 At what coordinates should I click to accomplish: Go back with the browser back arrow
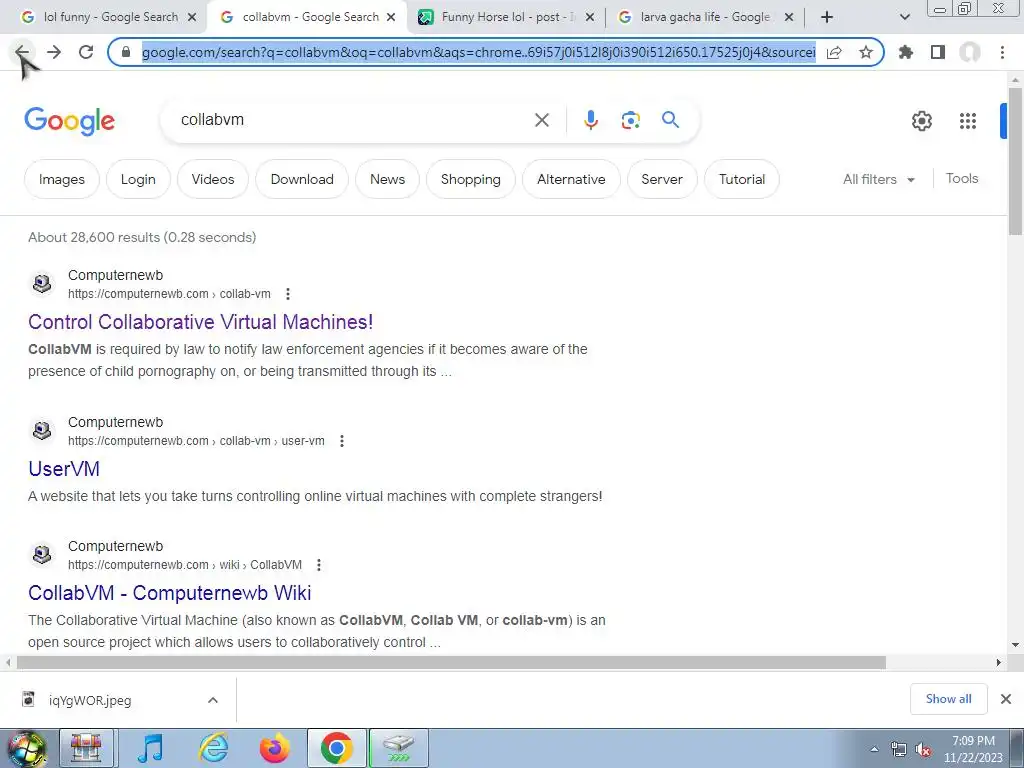22,52
